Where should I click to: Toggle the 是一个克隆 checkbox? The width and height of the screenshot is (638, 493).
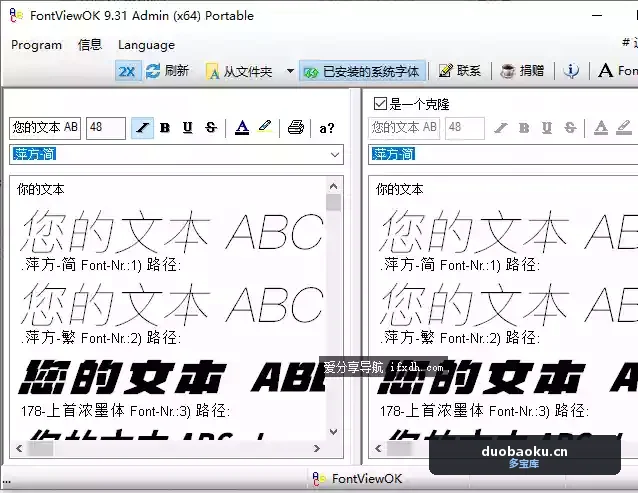click(380, 103)
